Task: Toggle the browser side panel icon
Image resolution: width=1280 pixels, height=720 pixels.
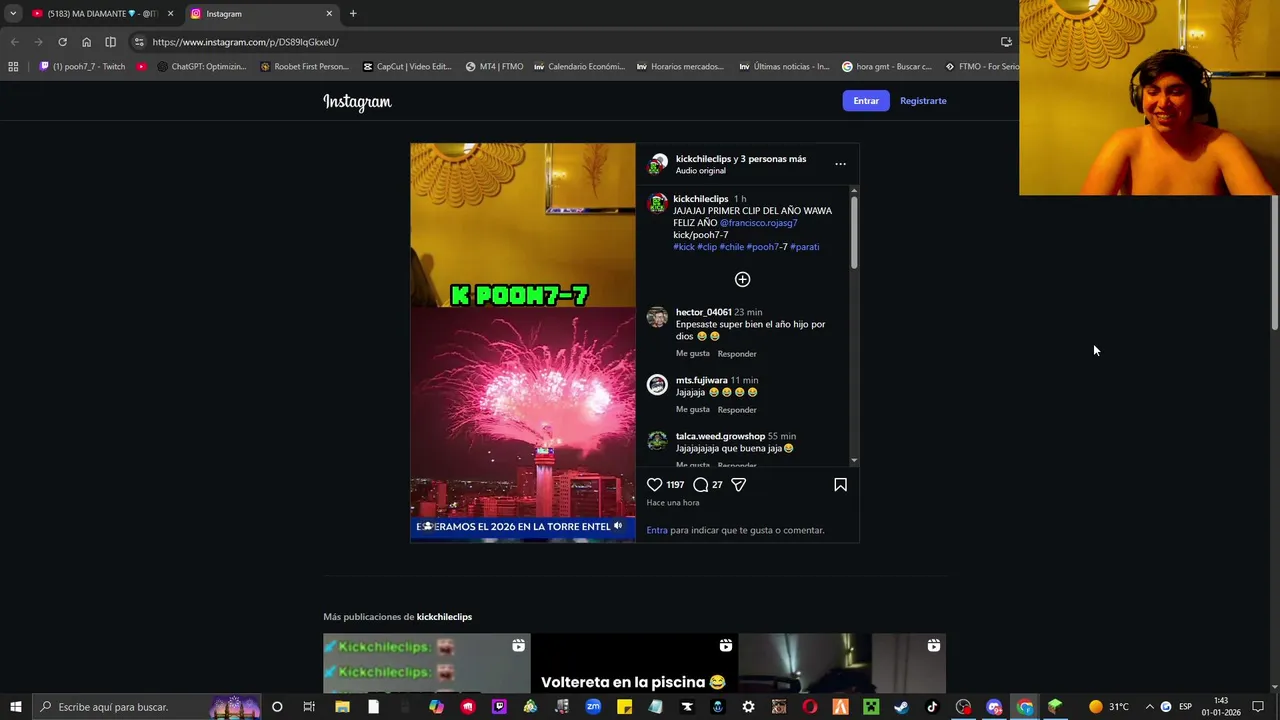Action: click(x=110, y=42)
